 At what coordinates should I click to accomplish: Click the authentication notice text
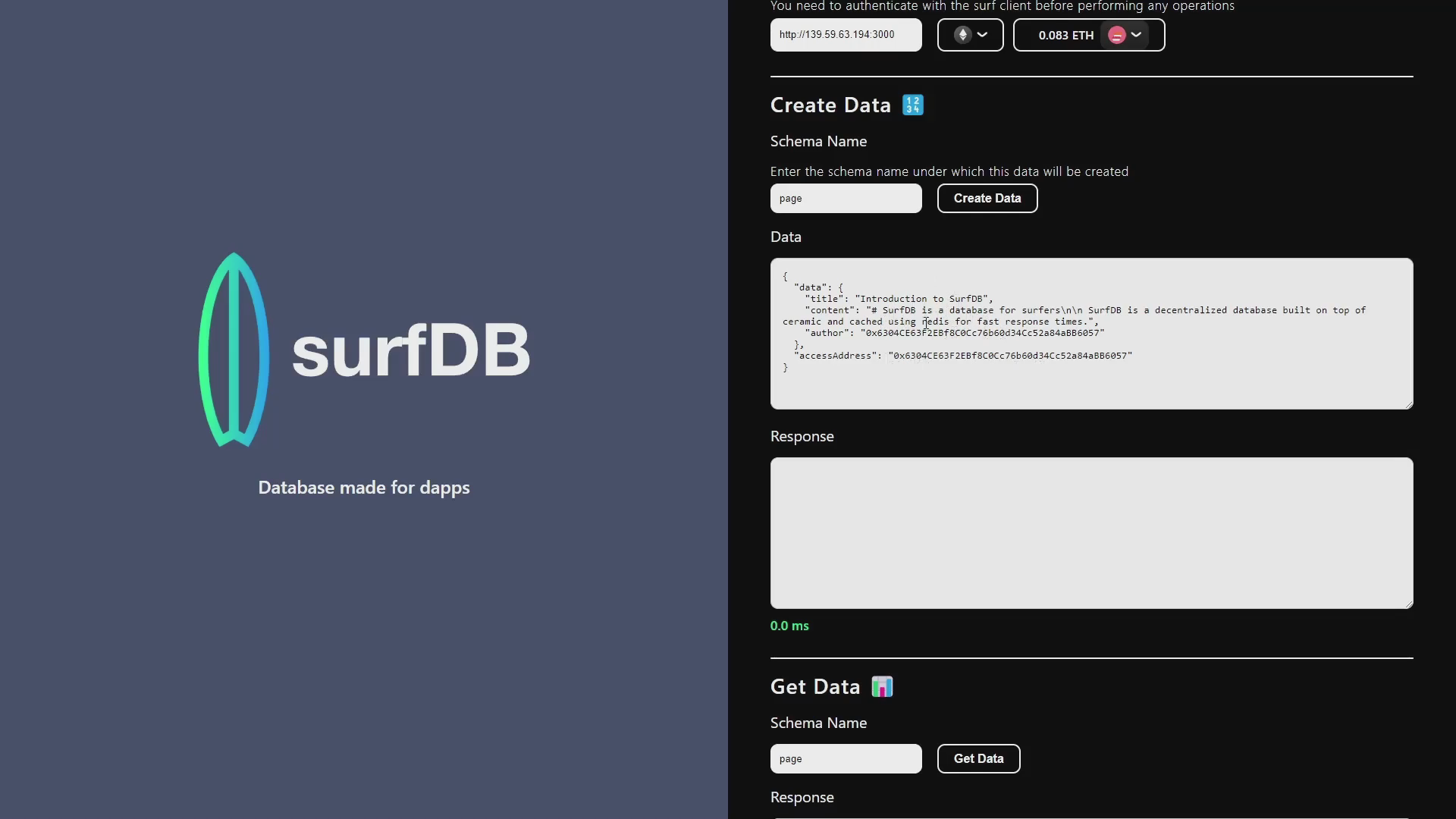[1003, 6]
